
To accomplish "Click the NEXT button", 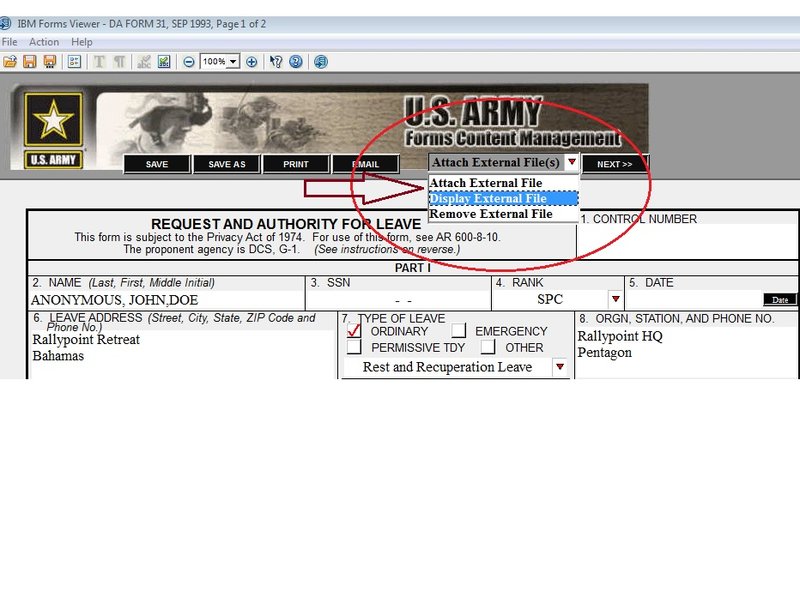I will point(617,163).
